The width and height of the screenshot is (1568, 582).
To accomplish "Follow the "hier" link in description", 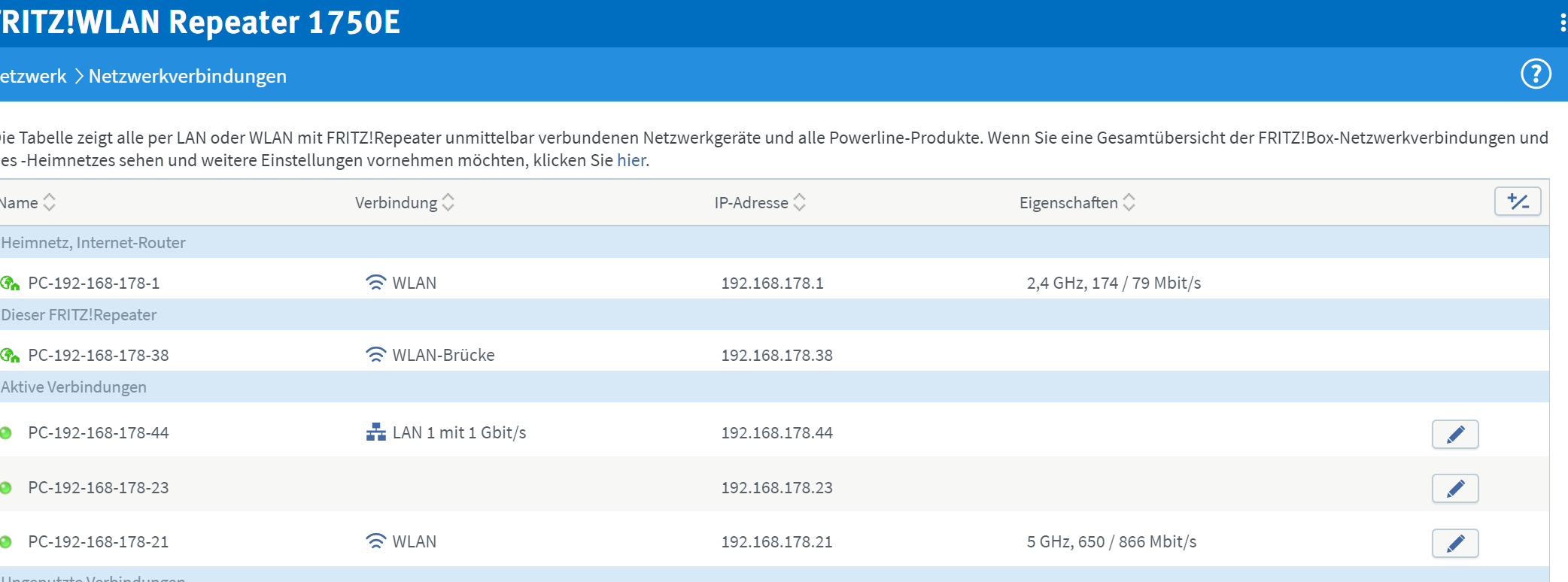I will [x=631, y=160].
